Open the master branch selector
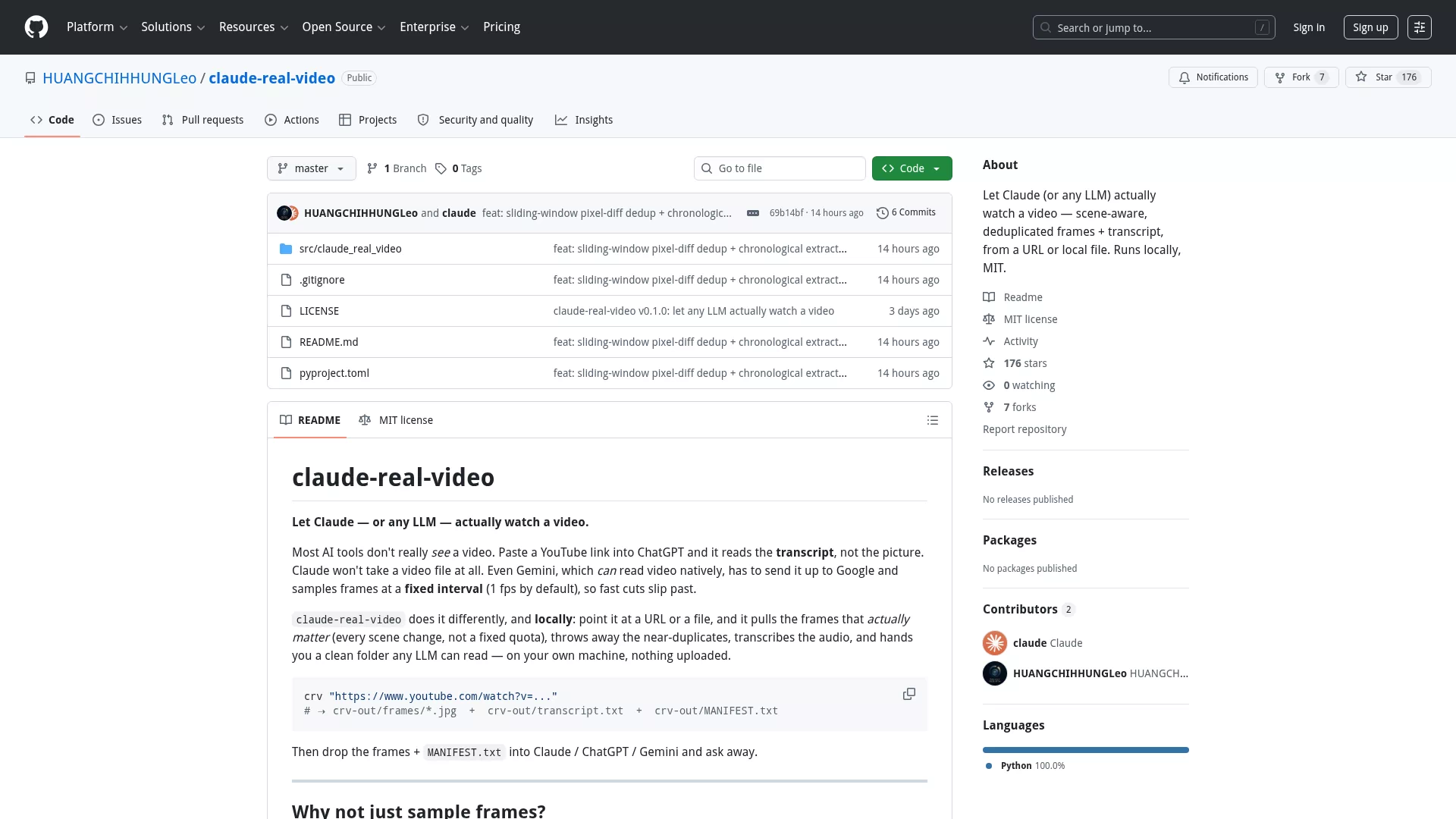1456x819 pixels. (x=312, y=168)
